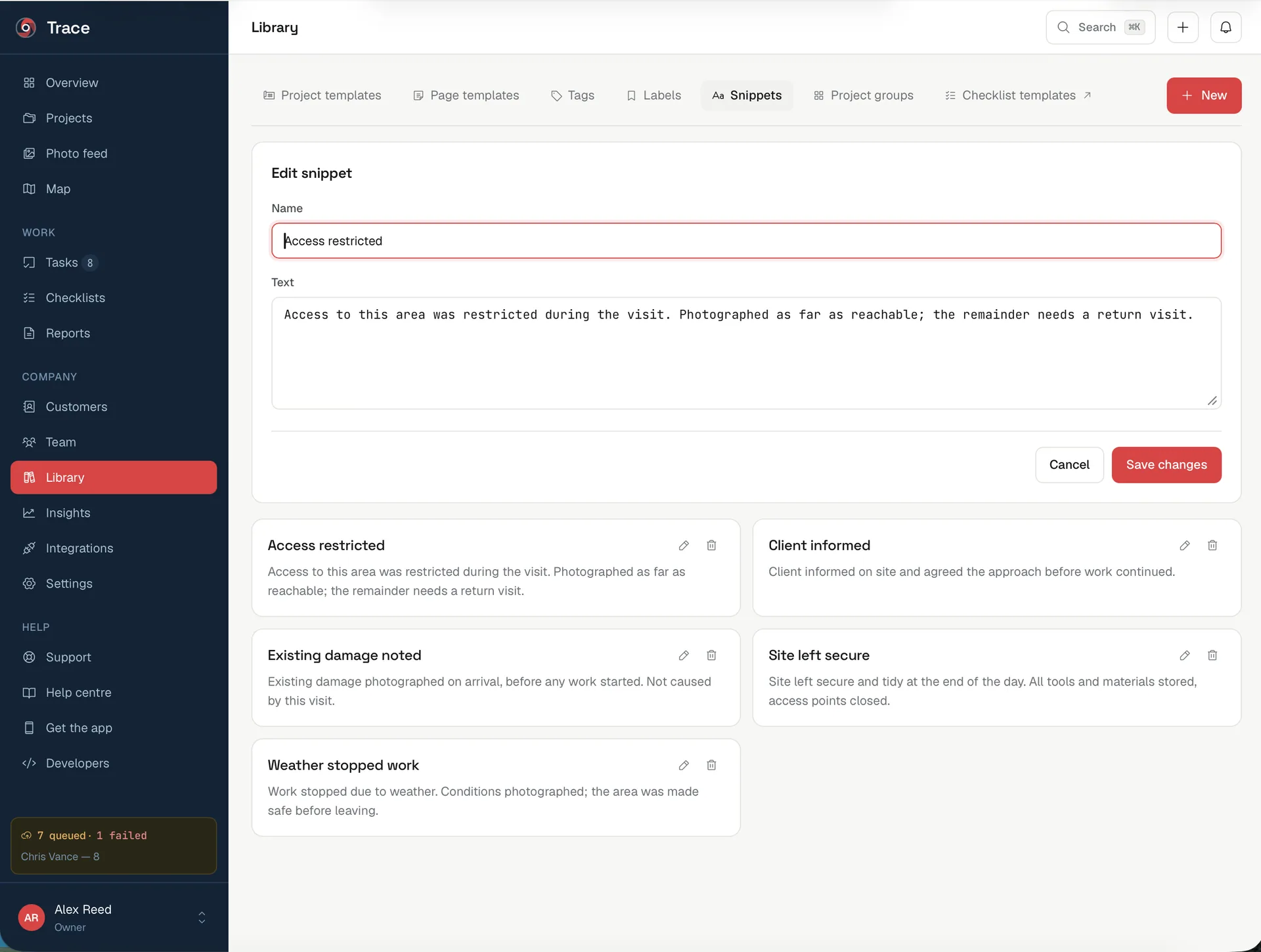Open Tasks with 8 badge
This screenshot has height=952, width=1261.
(x=114, y=263)
